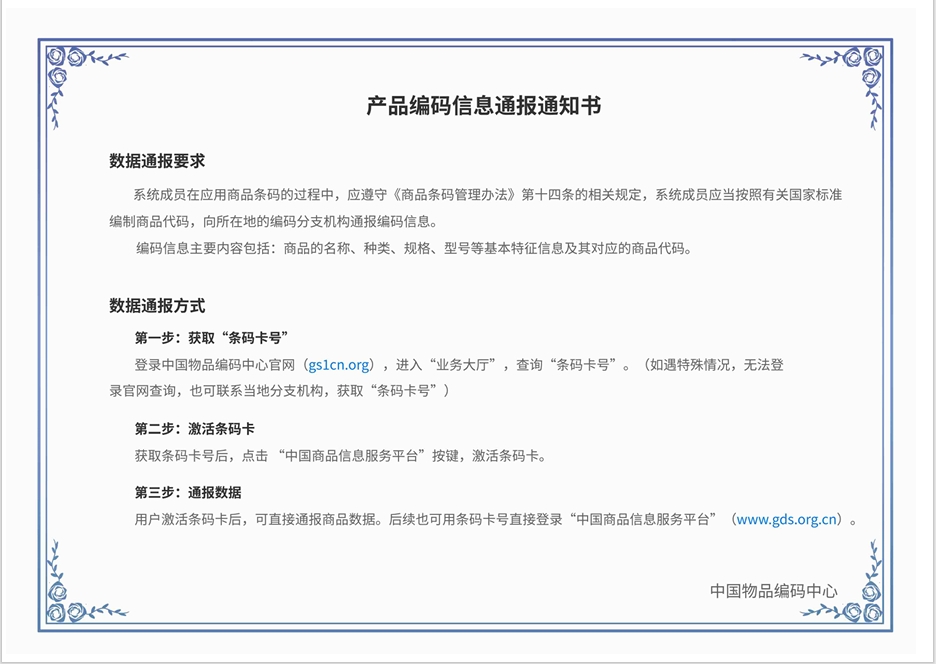Click the paragraph starting 编码信息主要内容包括
Viewport: 936px width, 664px height.
tap(413, 248)
